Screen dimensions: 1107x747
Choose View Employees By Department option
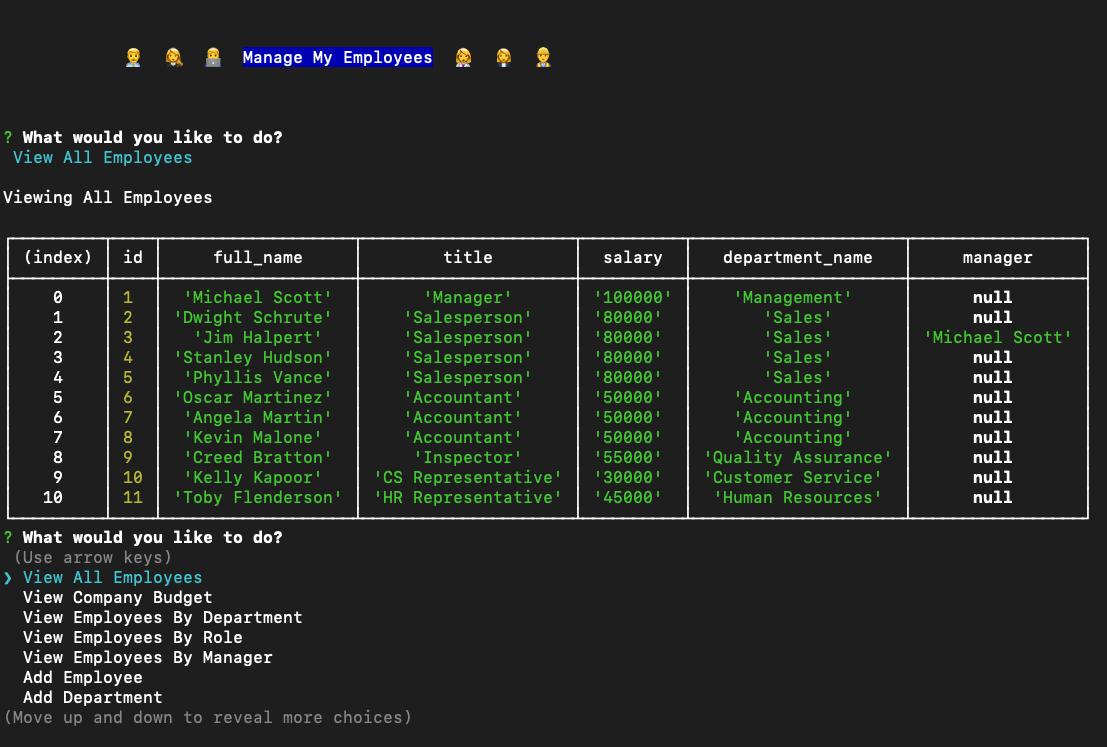(x=162, y=617)
